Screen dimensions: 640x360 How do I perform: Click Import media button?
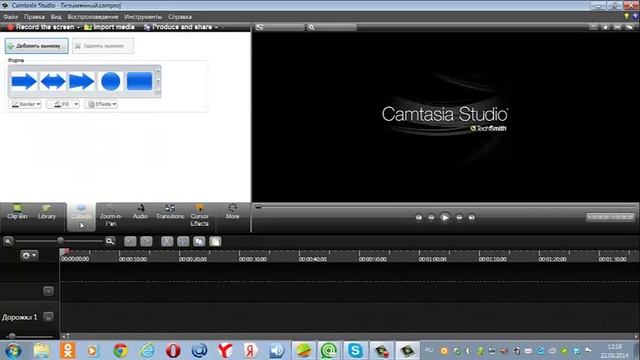(x=109, y=27)
